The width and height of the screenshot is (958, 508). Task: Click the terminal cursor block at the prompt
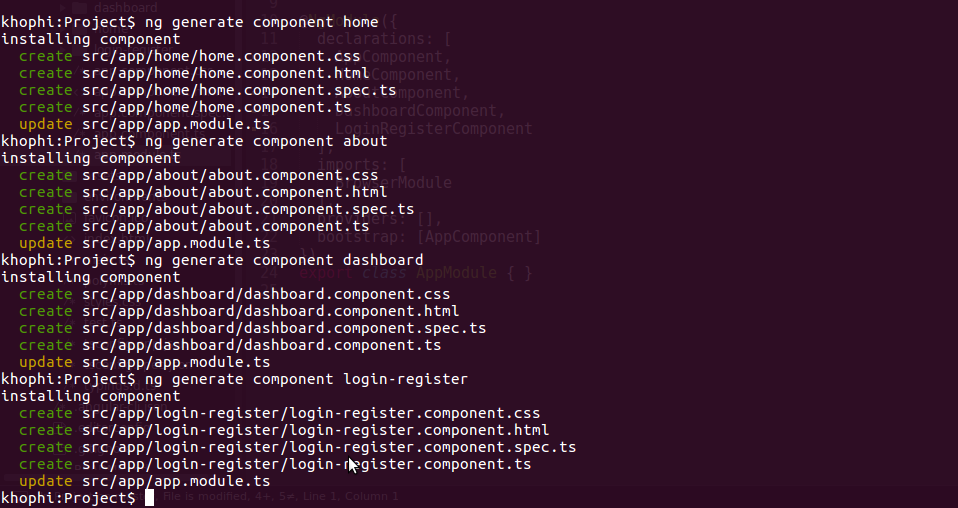[x=149, y=498]
